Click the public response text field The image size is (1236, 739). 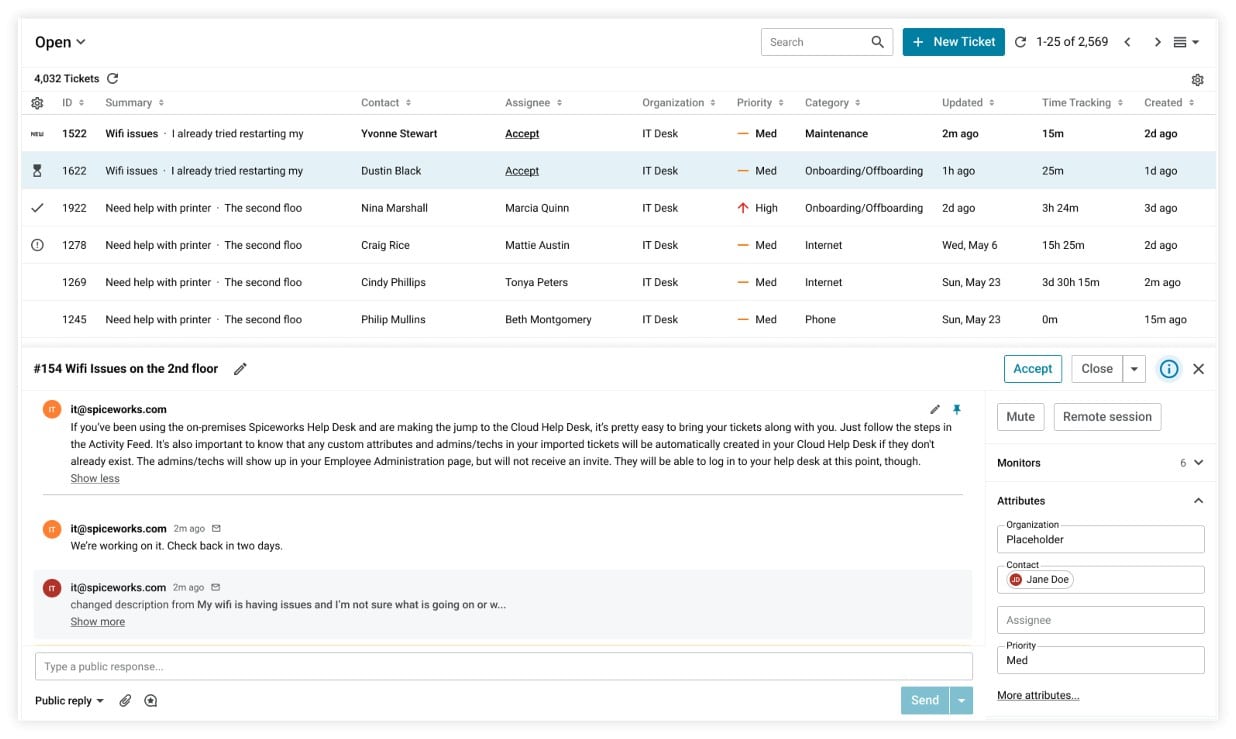[503, 667]
